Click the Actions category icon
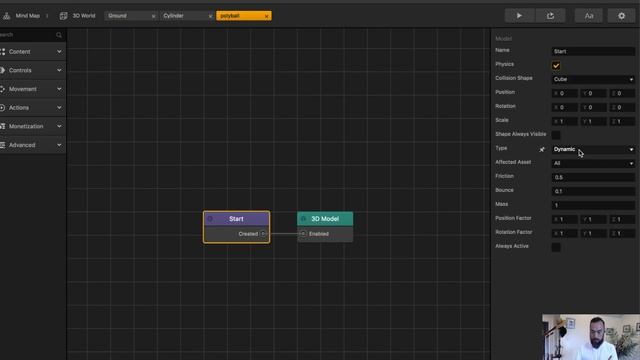 click(2, 108)
